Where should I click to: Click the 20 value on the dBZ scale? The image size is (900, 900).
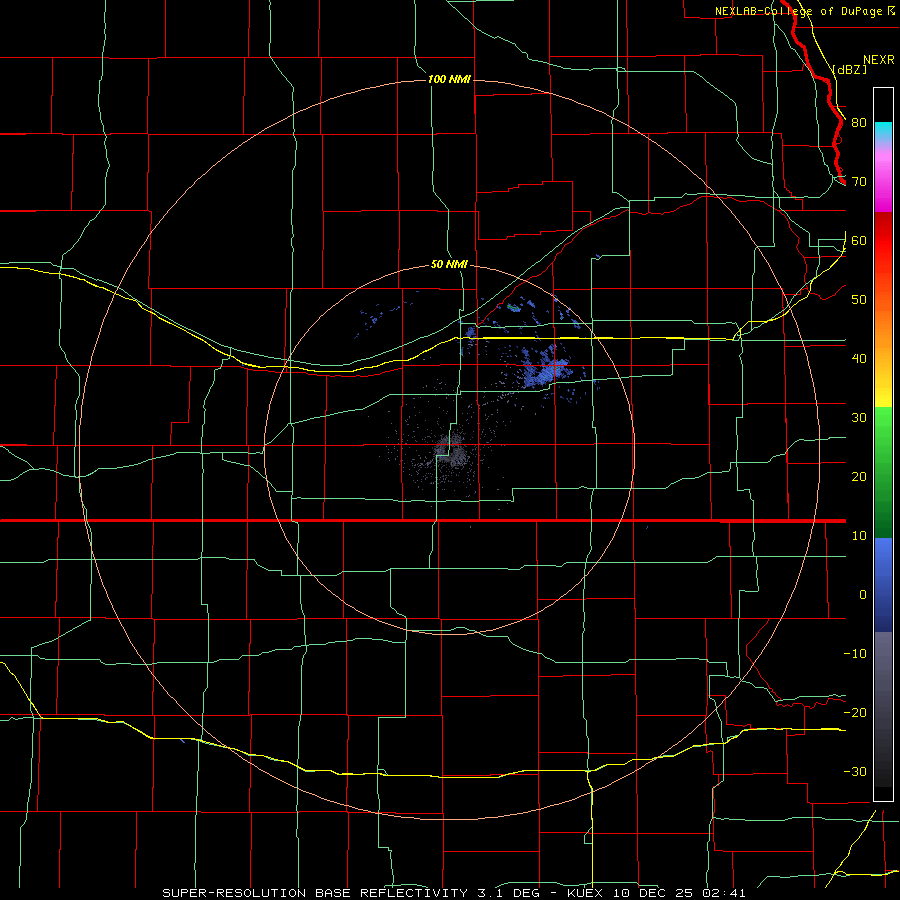point(859,477)
